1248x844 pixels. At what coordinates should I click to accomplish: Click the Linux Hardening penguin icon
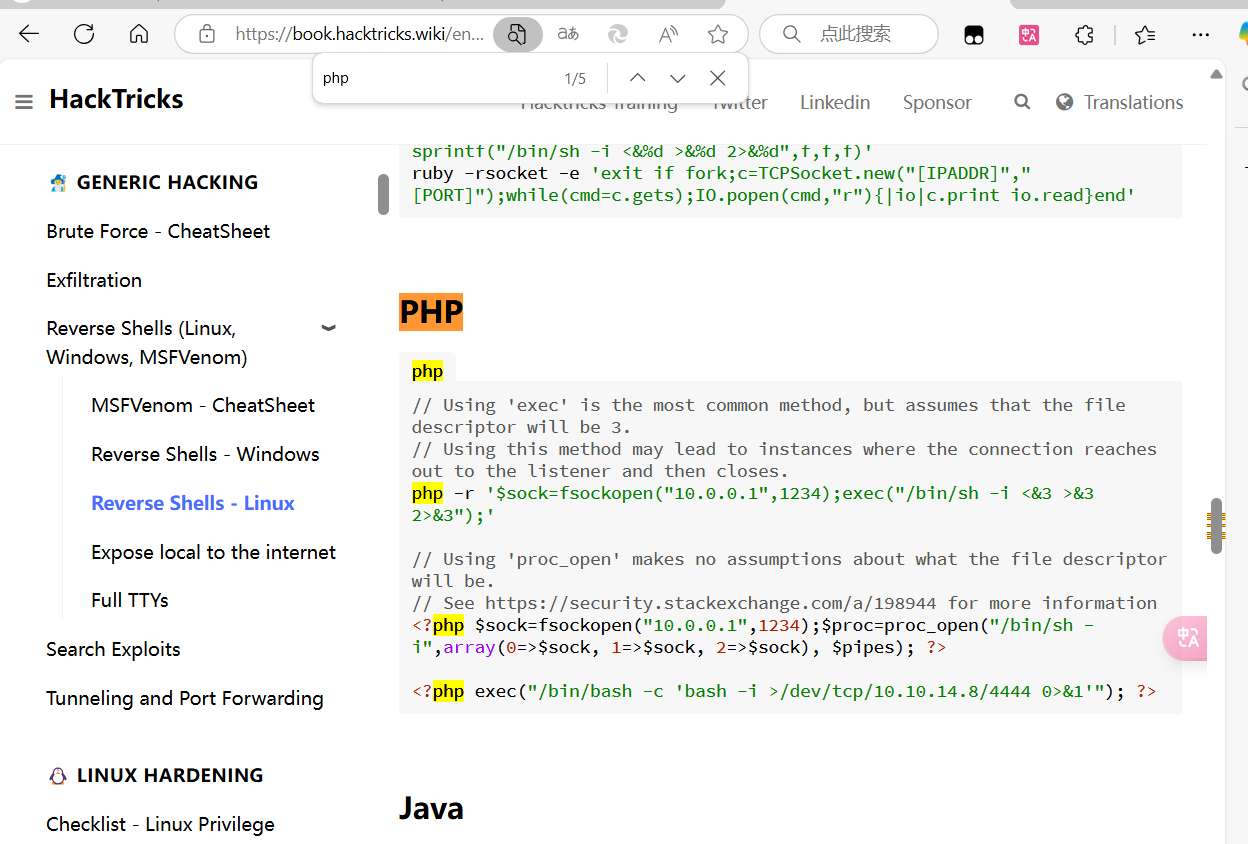[58, 776]
